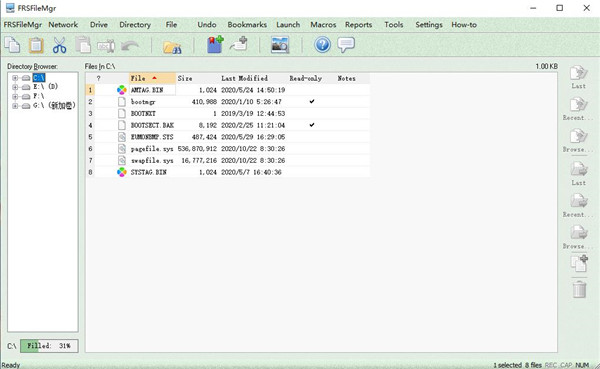
Task: Click the top Browse copy-to icon
Action: (578, 137)
